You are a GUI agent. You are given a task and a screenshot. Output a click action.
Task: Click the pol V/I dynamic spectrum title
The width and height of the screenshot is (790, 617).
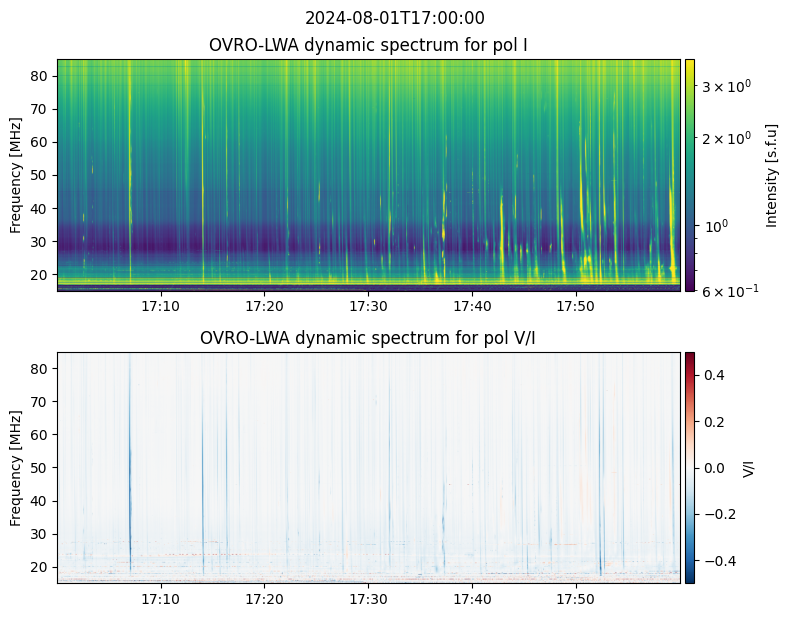tap(368, 338)
